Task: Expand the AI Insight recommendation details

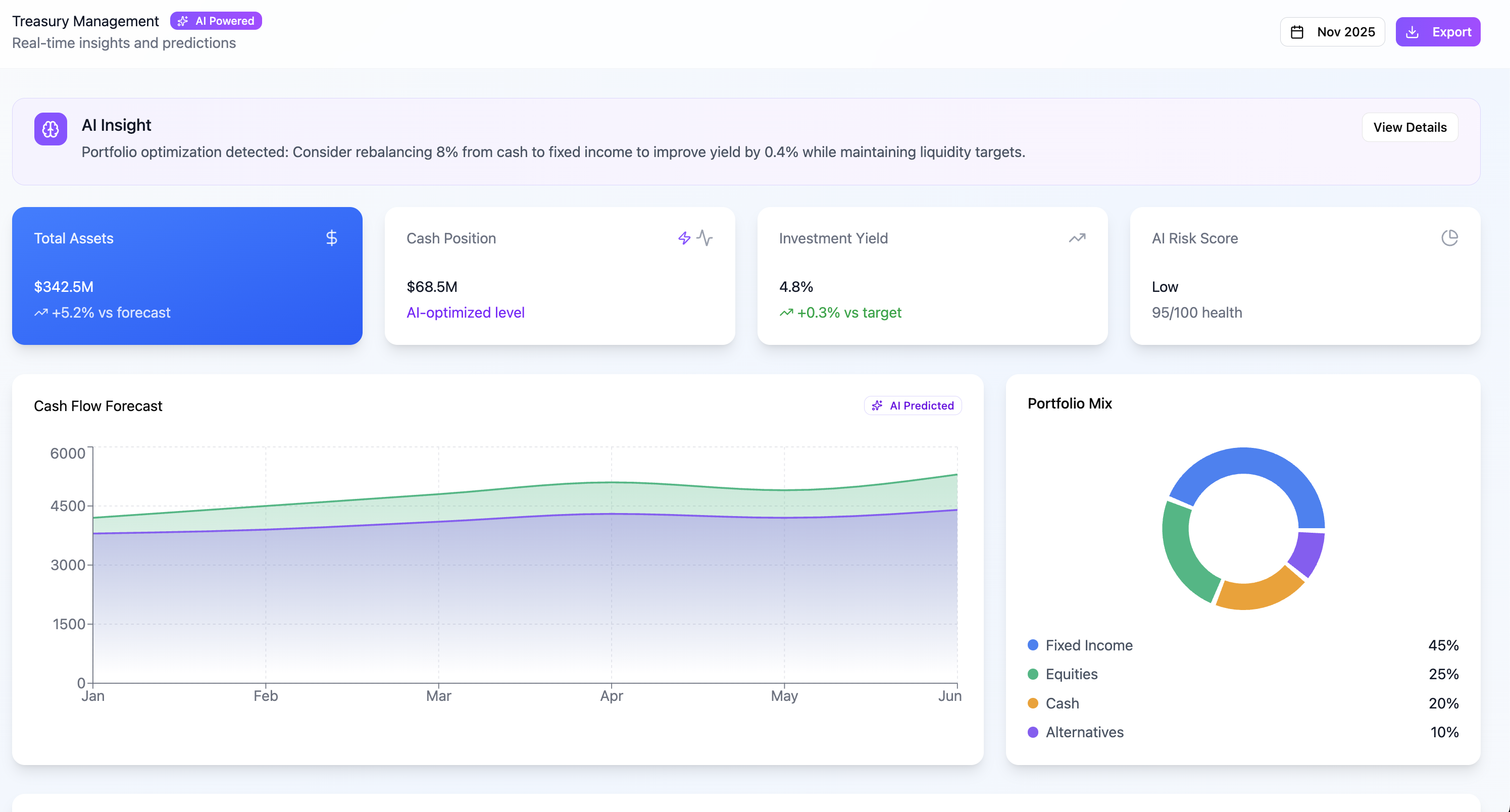Action: (1410, 127)
